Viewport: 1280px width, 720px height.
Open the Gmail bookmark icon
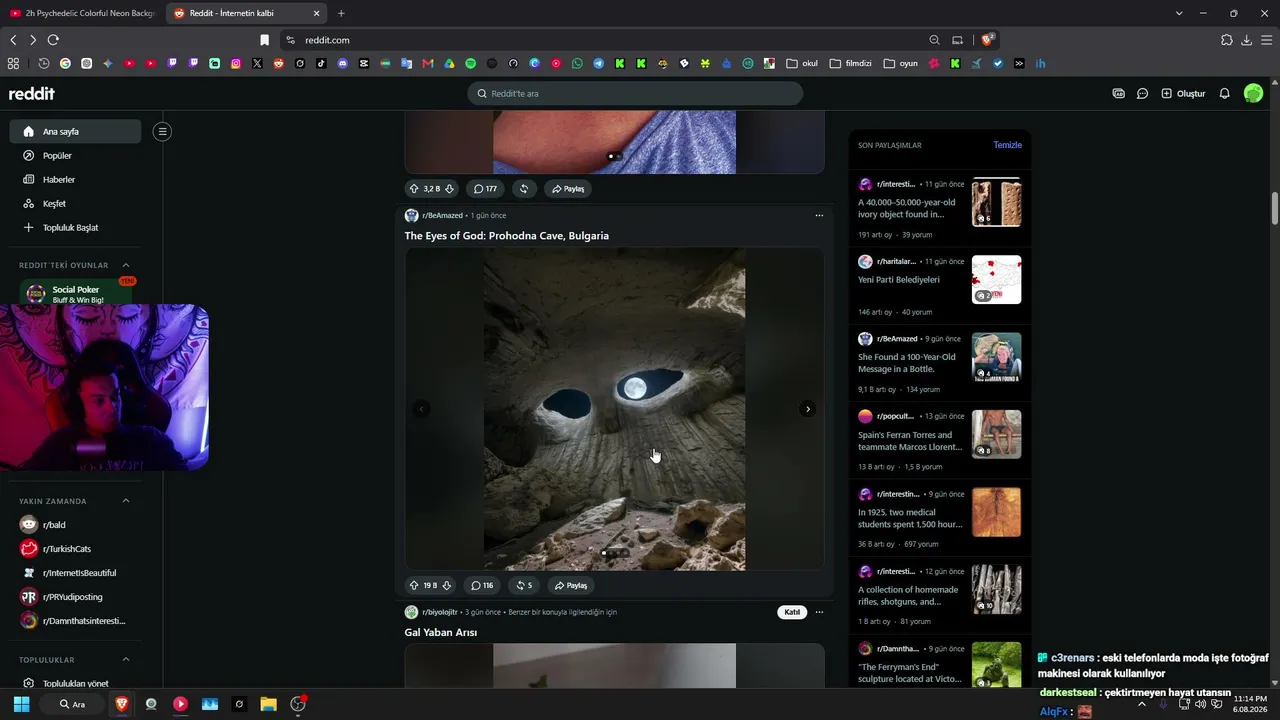tap(428, 63)
